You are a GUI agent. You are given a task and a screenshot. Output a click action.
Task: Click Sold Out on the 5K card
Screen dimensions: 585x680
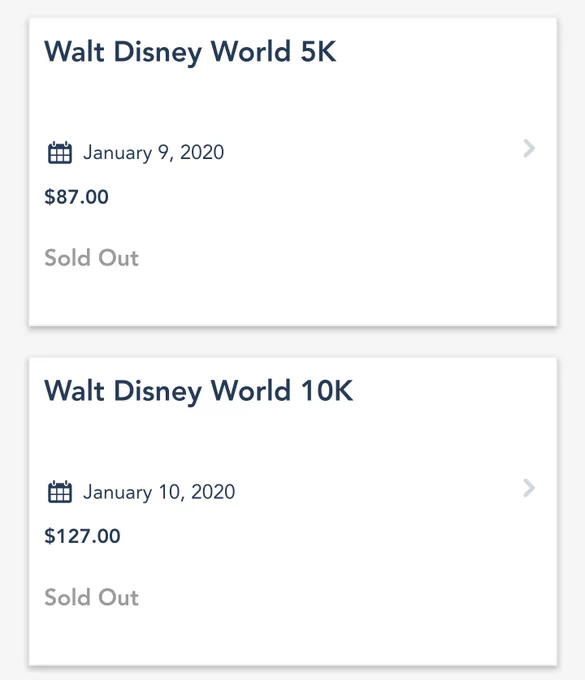92,258
